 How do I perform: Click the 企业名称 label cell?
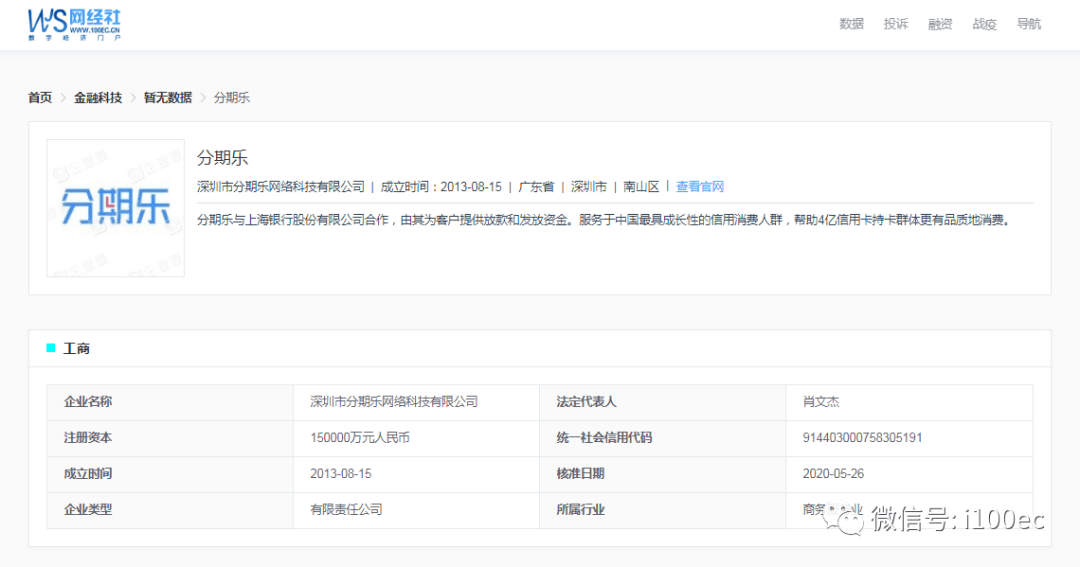pos(170,402)
